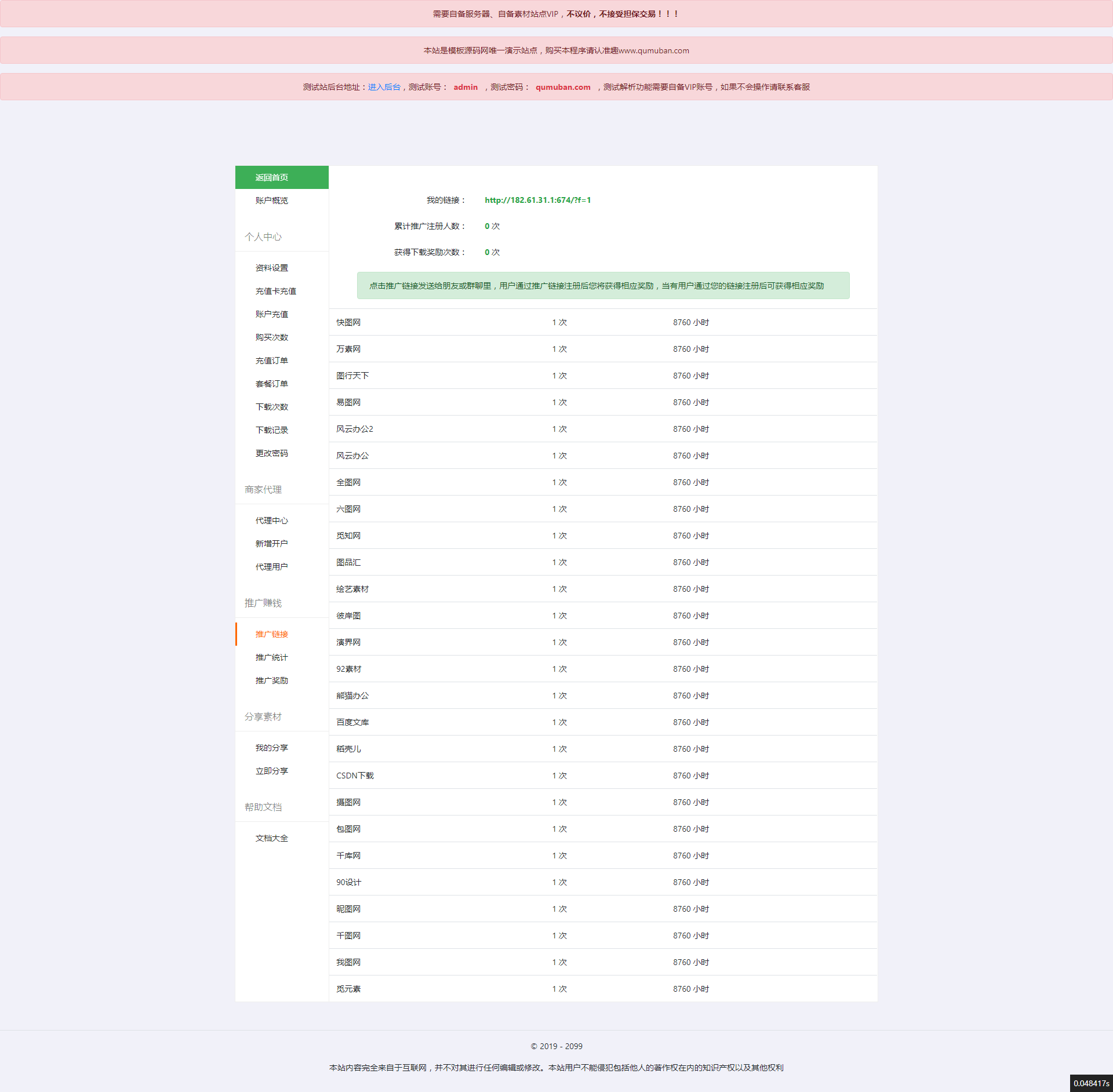The image size is (1113, 1092).
Task: Select 充值卡充值 sidebar entry
Action: point(275,291)
